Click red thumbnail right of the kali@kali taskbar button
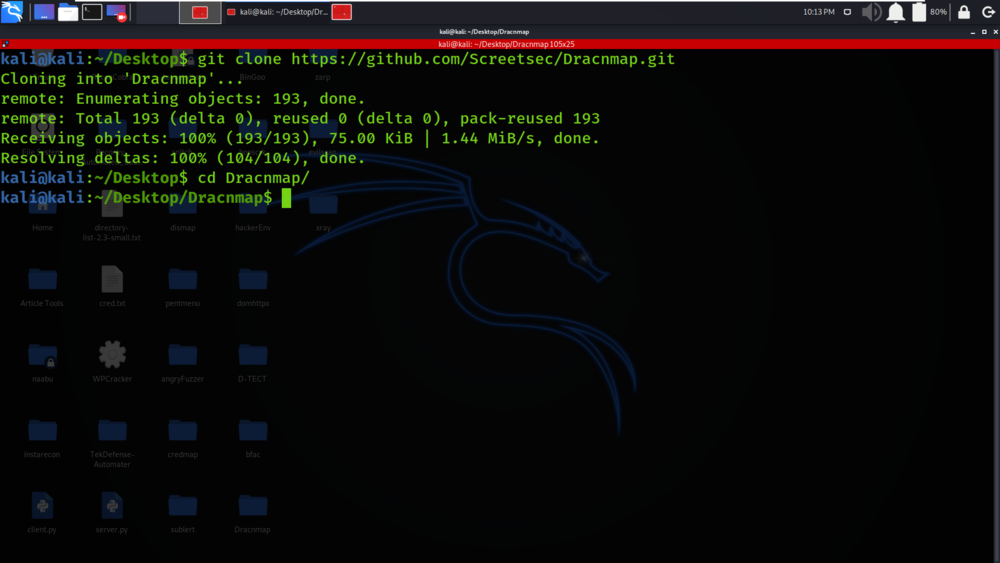The width and height of the screenshot is (1000, 563). 342,12
